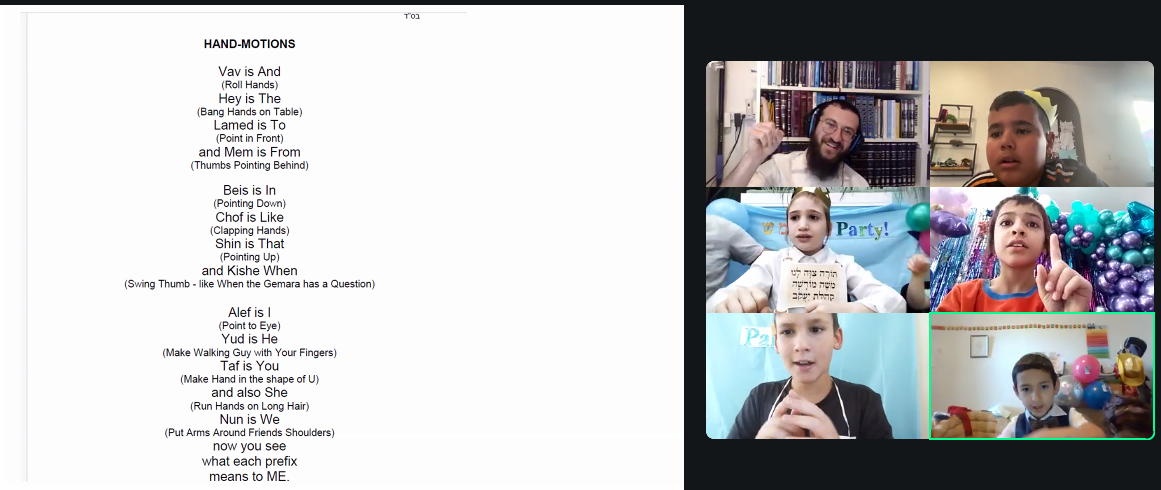
Task: Click the top-right video tile with paper crown
Action: click(1041, 124)
